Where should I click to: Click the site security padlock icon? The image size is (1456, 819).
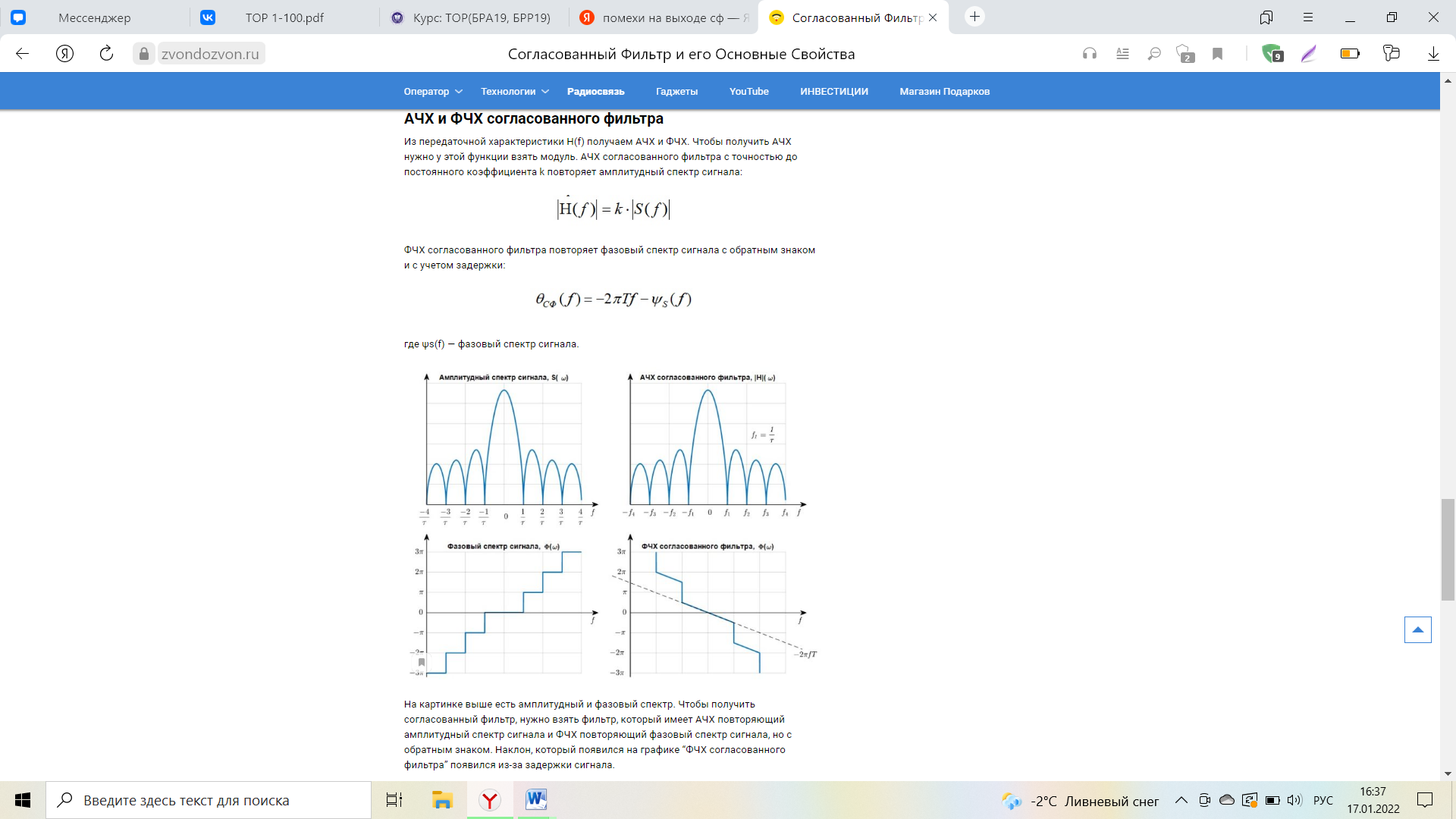pyautogui.click(x=144, y=54)
